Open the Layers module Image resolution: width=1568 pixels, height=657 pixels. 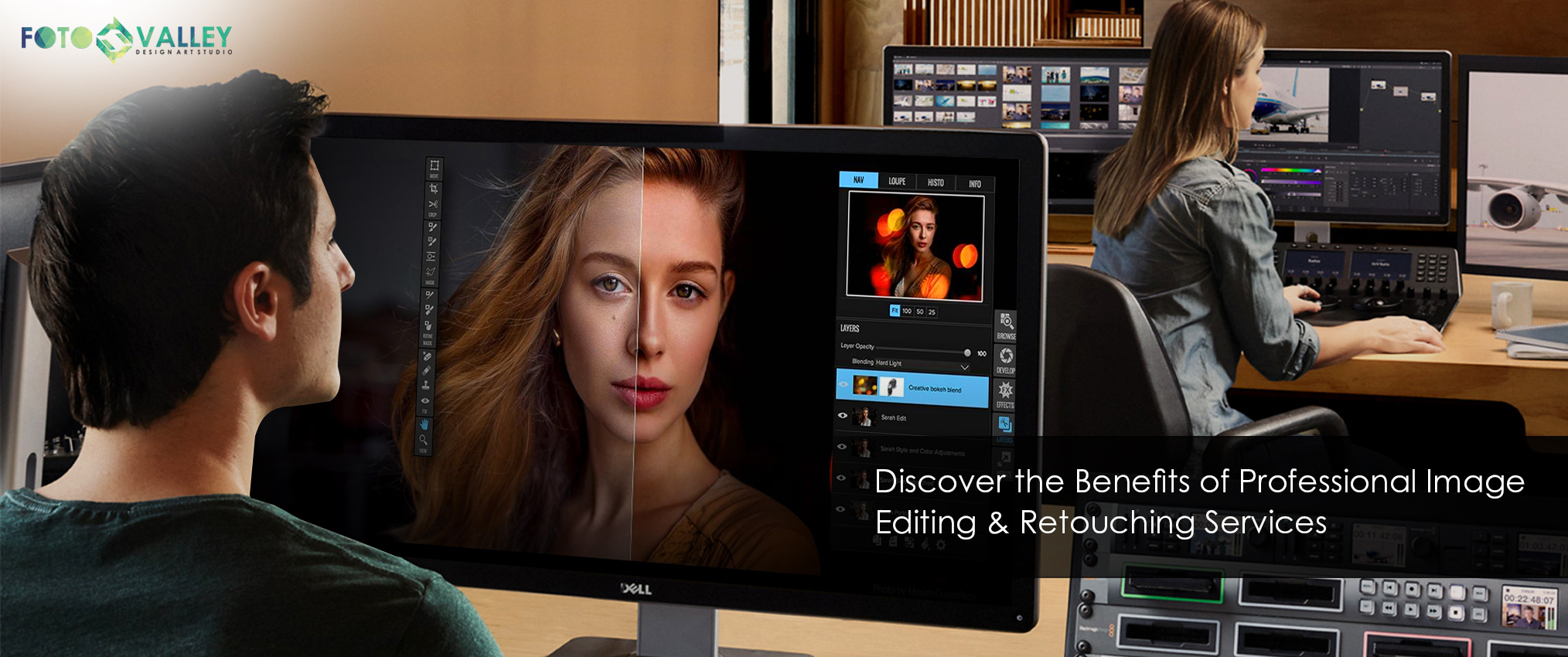click(x=1004, y=427)
